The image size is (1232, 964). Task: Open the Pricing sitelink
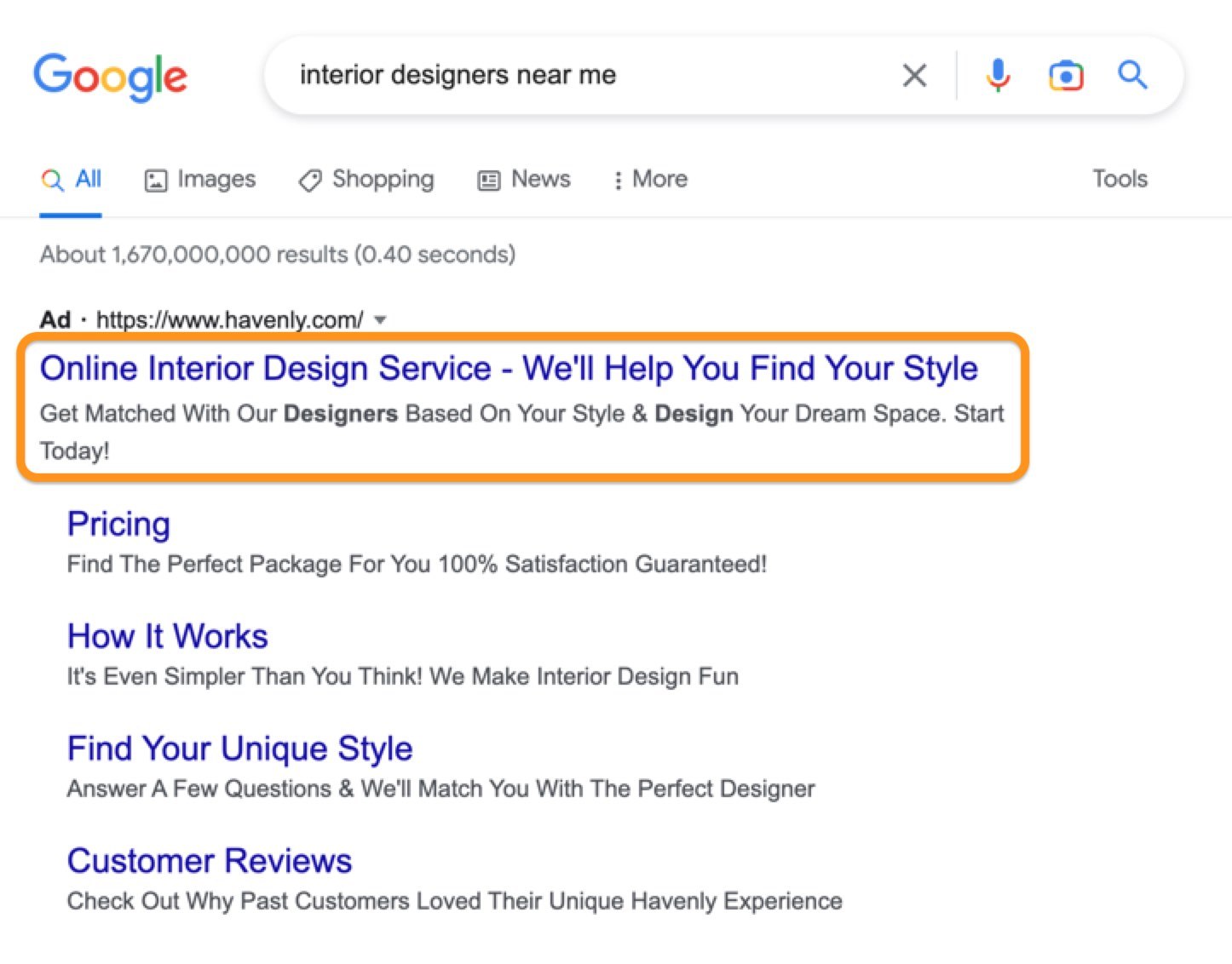(x=118, y=524)
